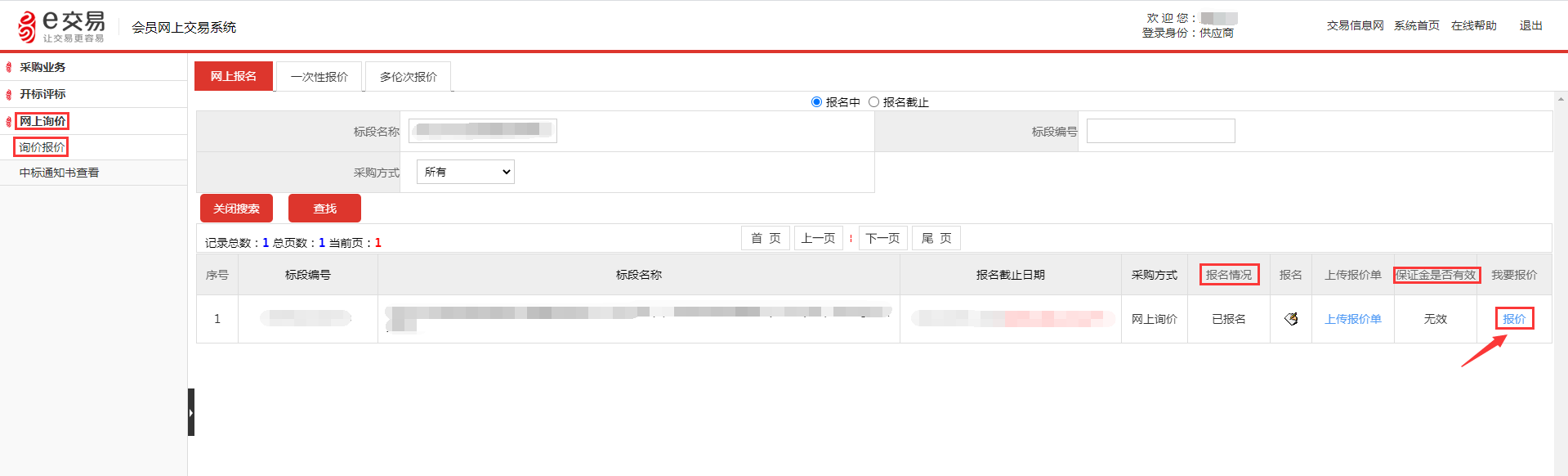The image size is (1568, 476).
Task: Open the 在线帮助 link
Action: coord(1474,25)
